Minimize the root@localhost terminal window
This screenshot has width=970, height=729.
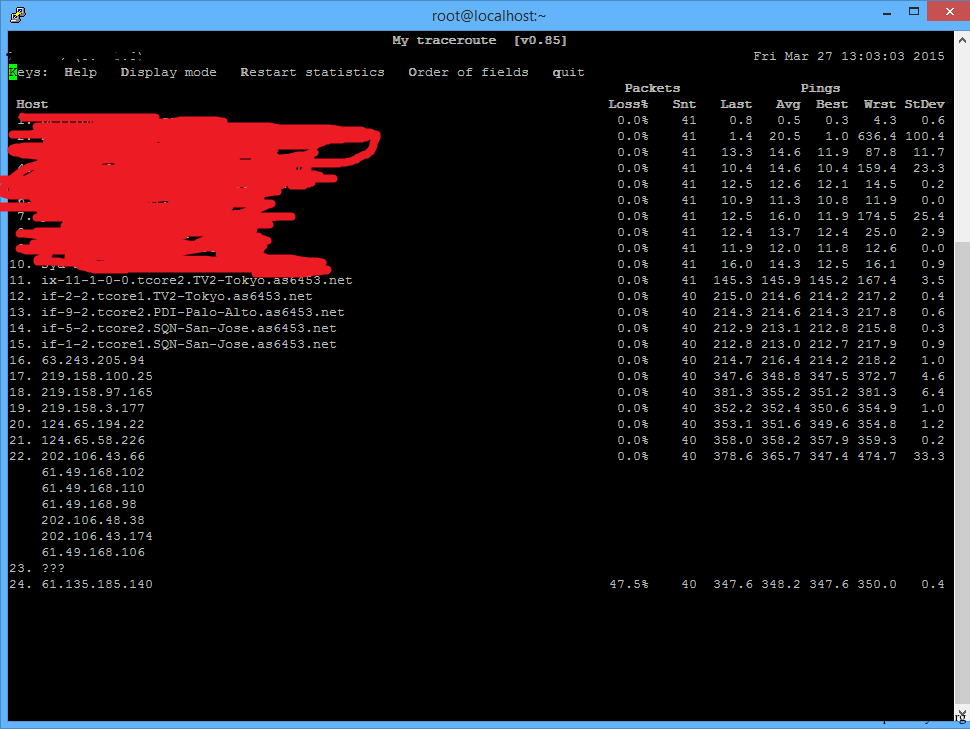click(x=886, y=13)
